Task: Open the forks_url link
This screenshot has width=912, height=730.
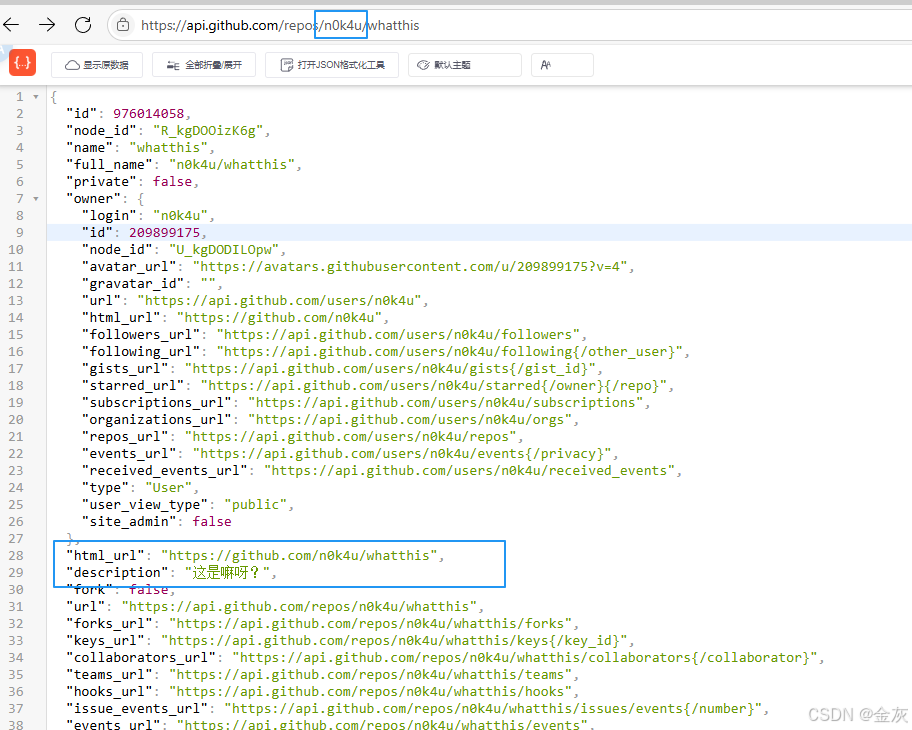Action: 370,624
